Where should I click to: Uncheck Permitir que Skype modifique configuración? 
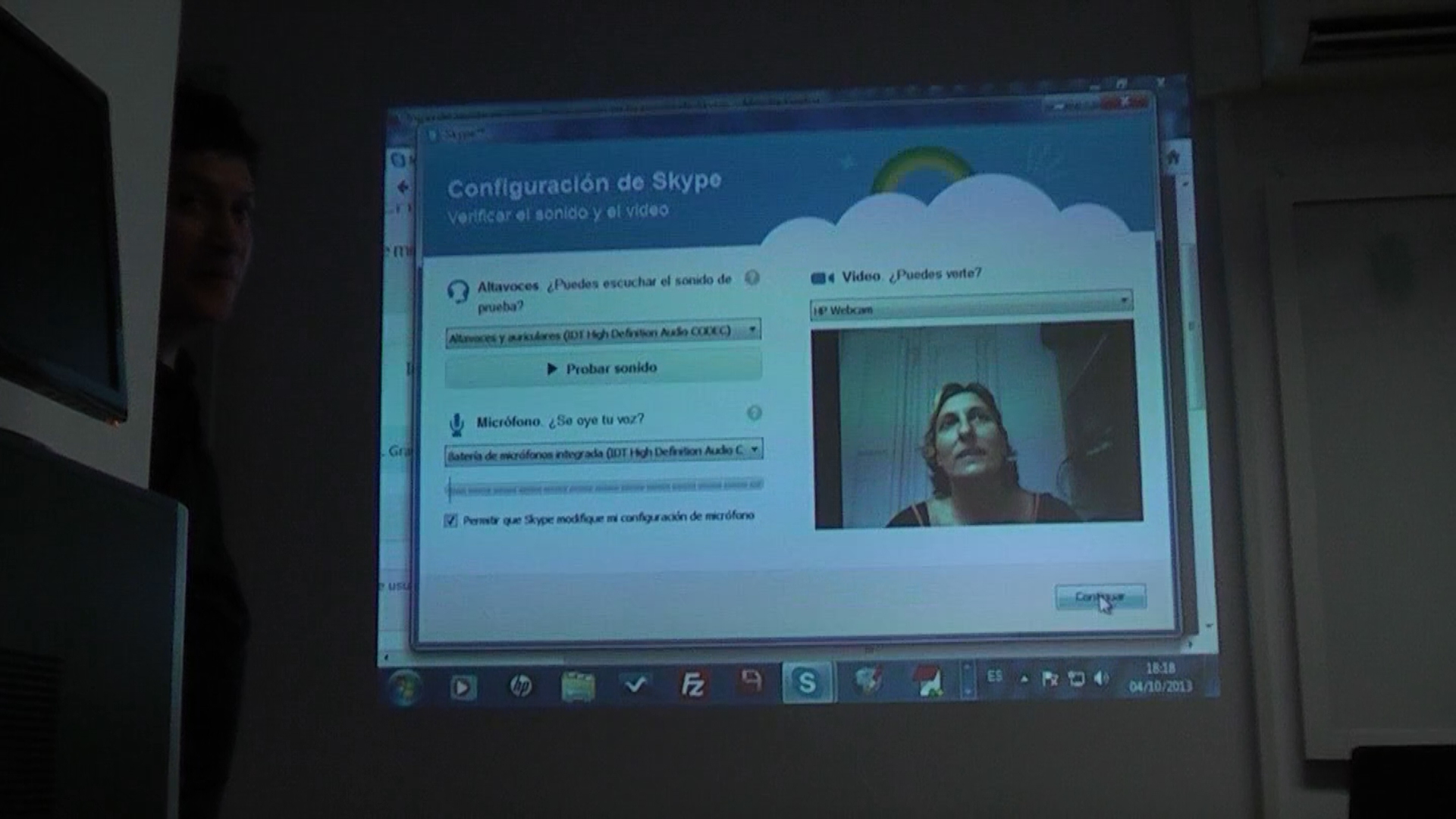tap(451, 520)
